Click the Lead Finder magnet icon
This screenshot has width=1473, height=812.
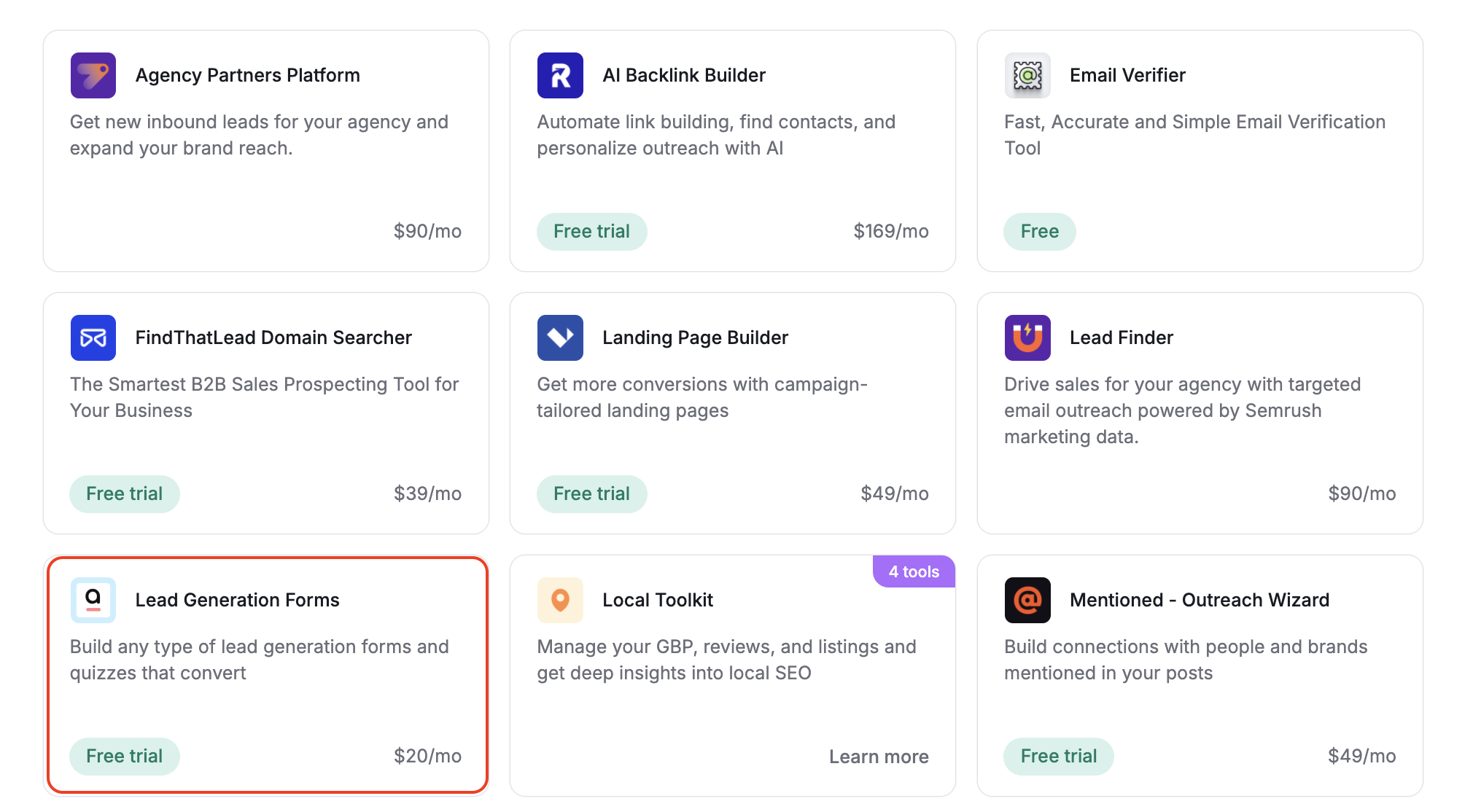point(1027,337)
